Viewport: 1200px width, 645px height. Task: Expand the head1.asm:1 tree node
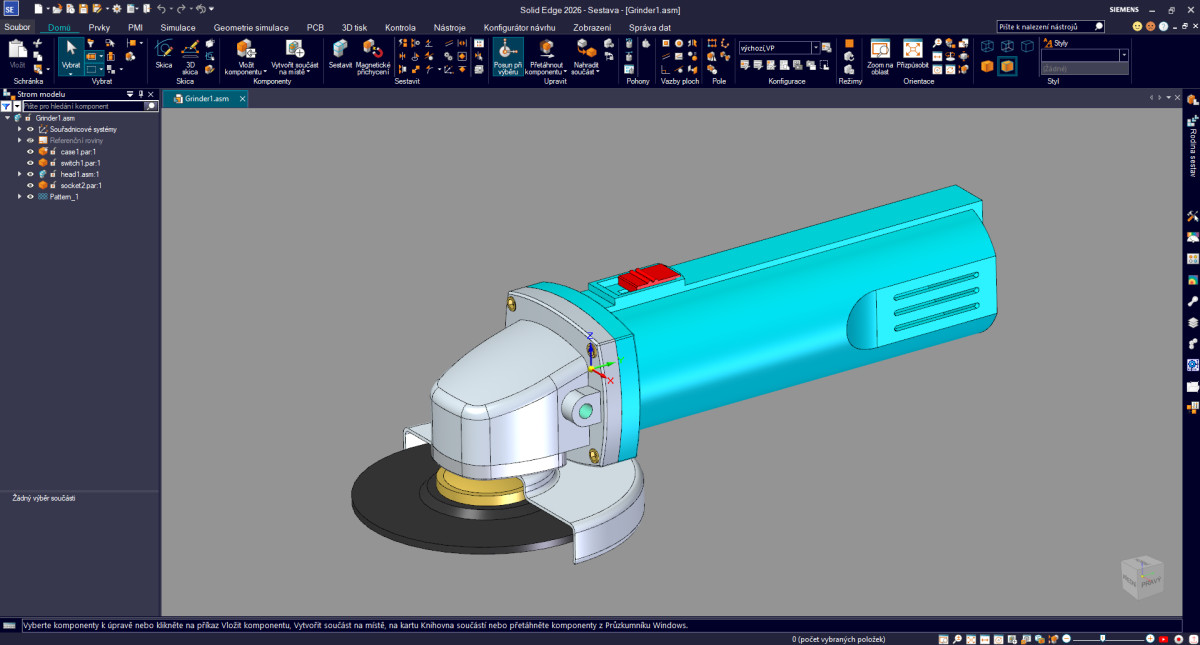tap(19, 174)
